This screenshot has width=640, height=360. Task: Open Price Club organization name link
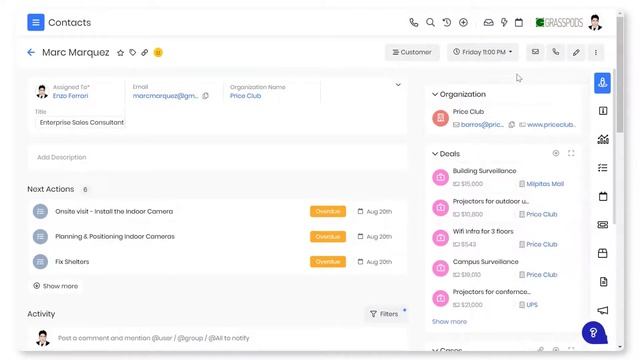click(245, 96)
